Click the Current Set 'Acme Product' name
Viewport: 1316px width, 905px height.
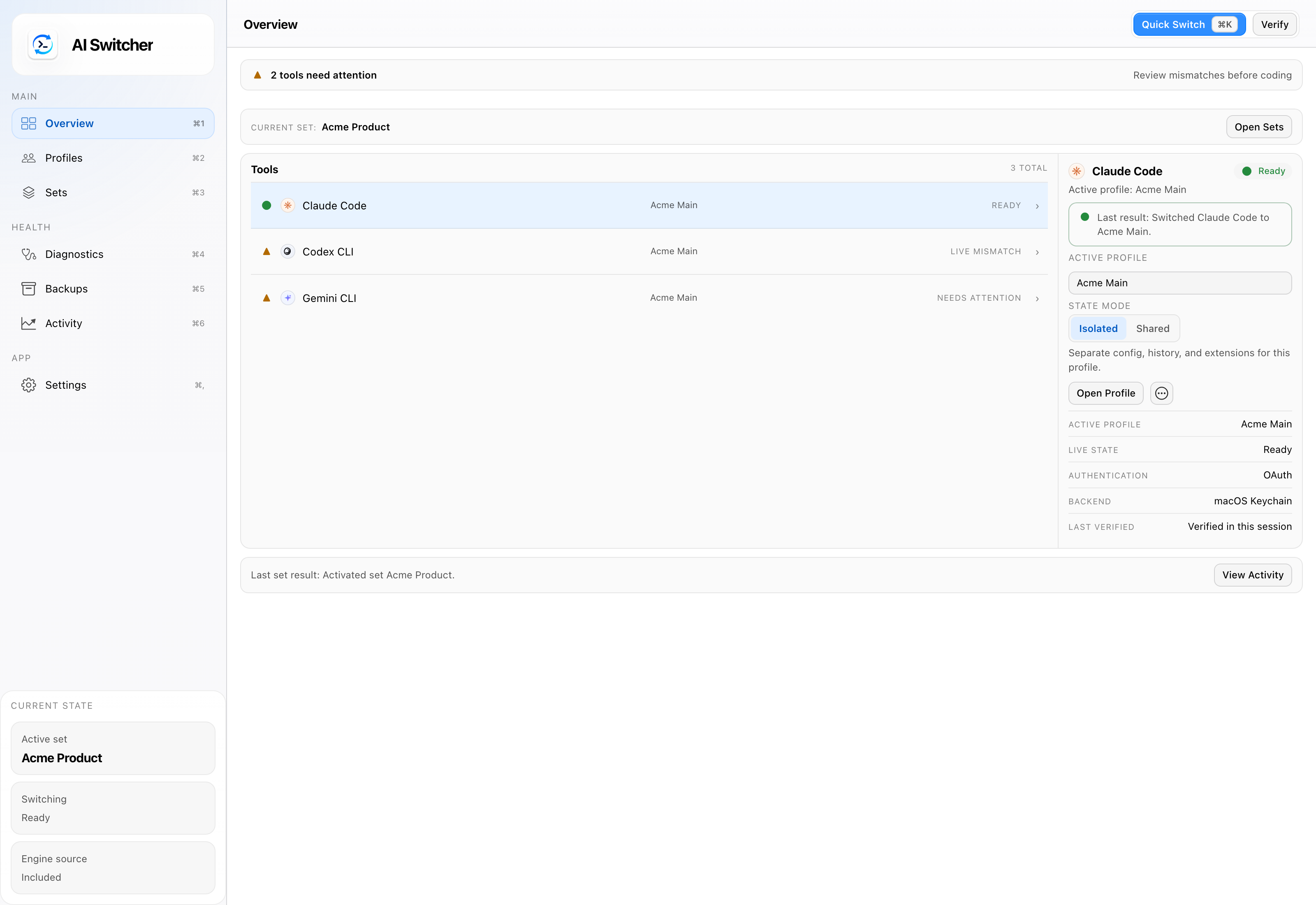[355, 127]
